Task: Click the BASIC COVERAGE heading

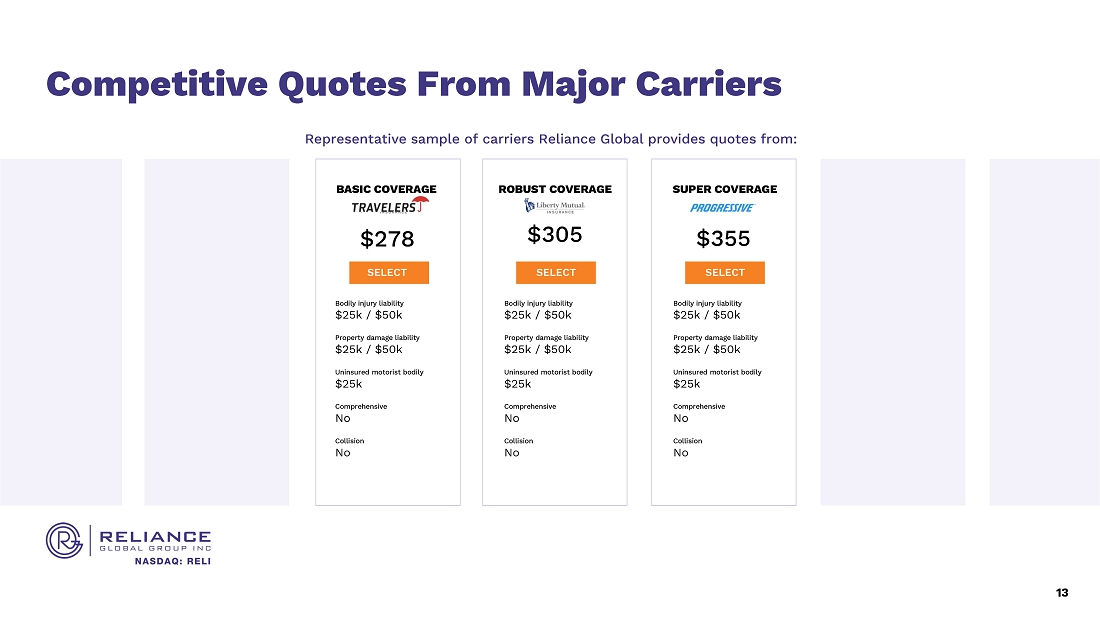Action: coord(386,189)
